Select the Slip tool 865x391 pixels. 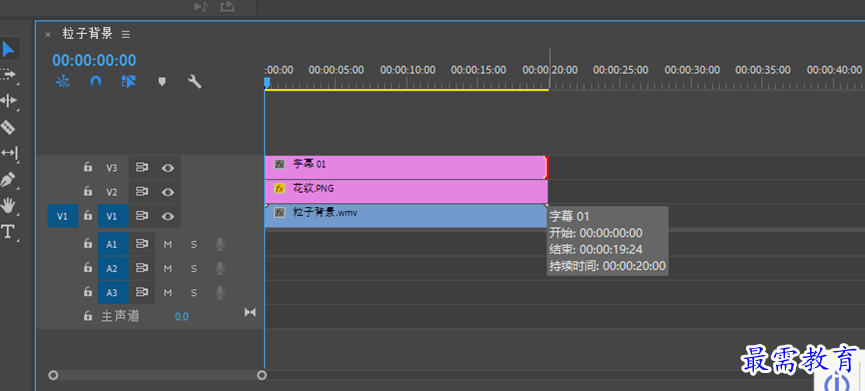point(9,153)
